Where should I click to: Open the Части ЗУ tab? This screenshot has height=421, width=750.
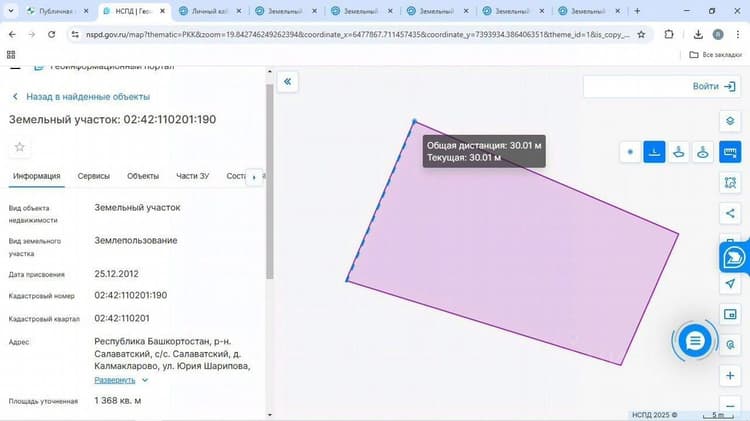click(193, 176)
